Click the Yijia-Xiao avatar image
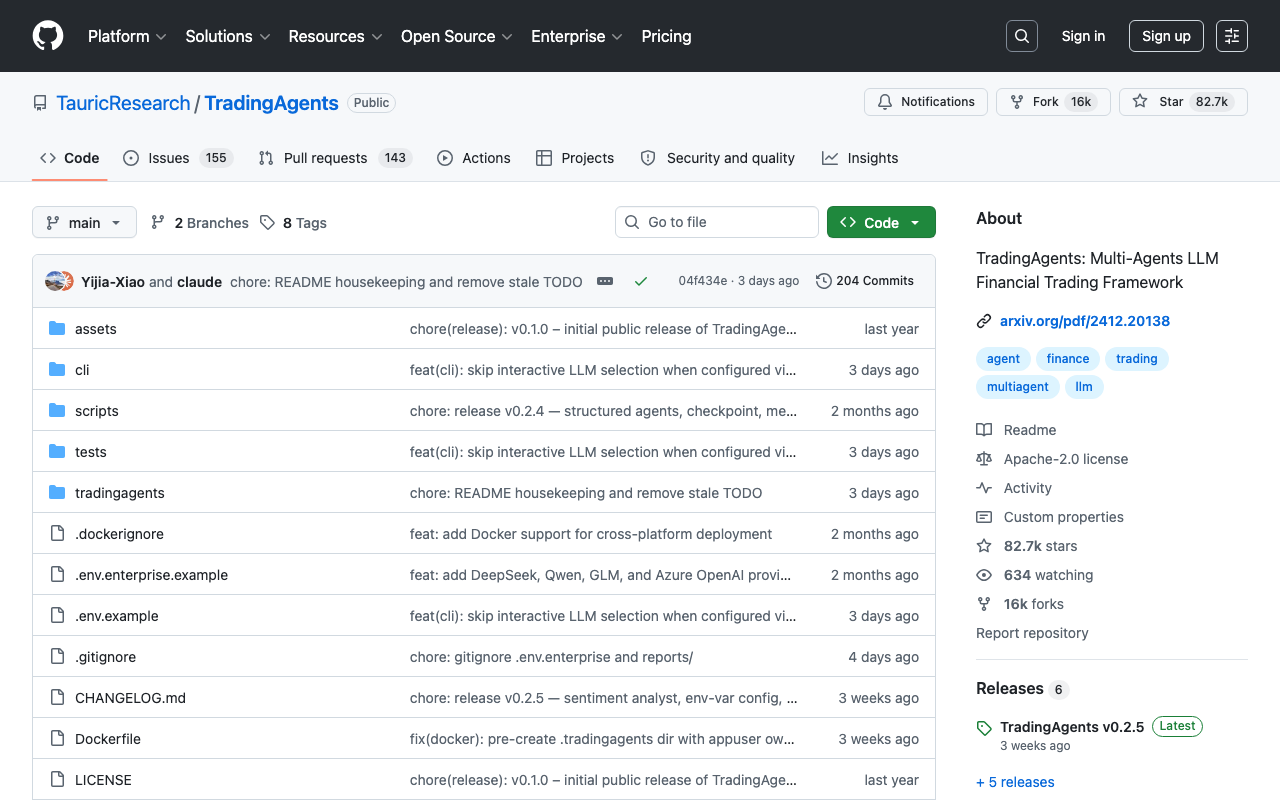This screenshot has height=800, width=1280. [55, 281]
